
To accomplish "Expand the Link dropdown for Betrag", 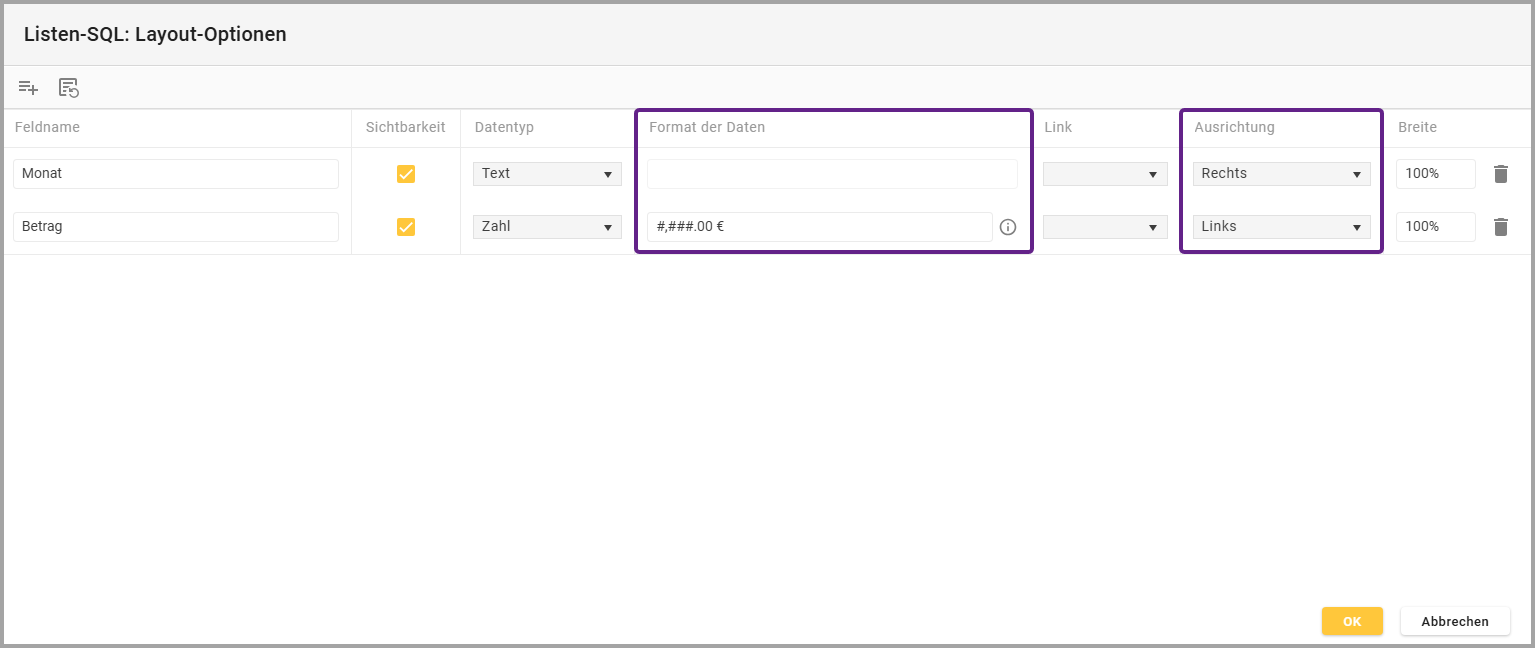I will click(x=1105, y=227).
